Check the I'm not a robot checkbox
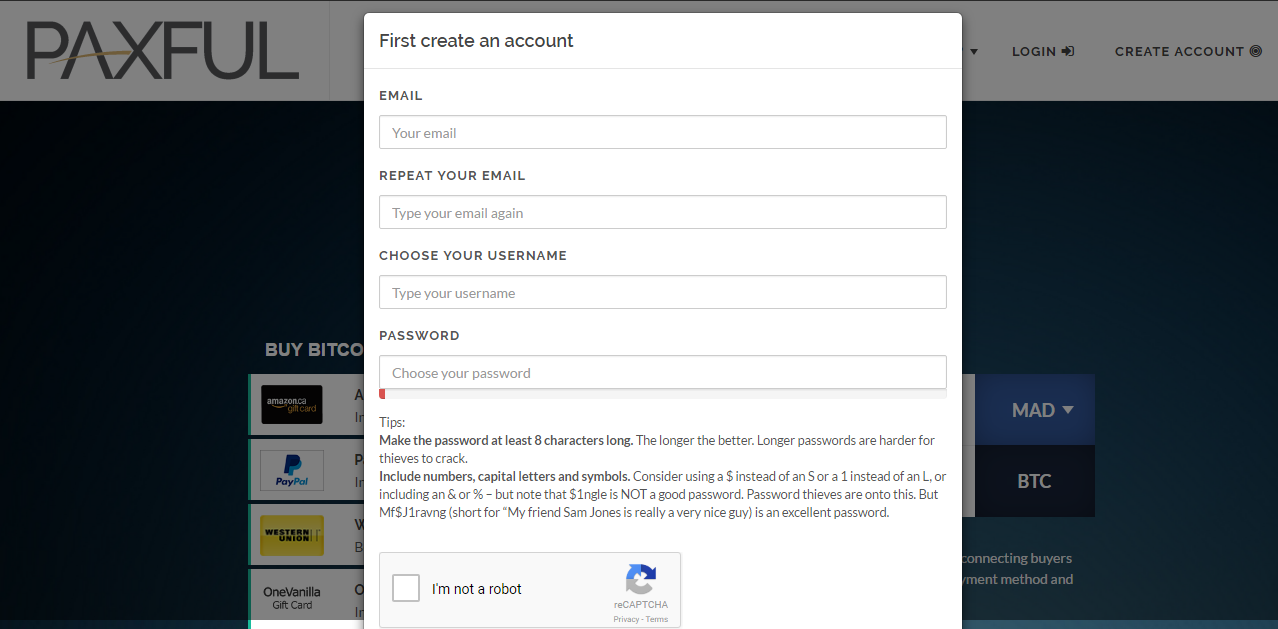The width and height of the screenshot is (1278, 629). click(x=406, y=588)
